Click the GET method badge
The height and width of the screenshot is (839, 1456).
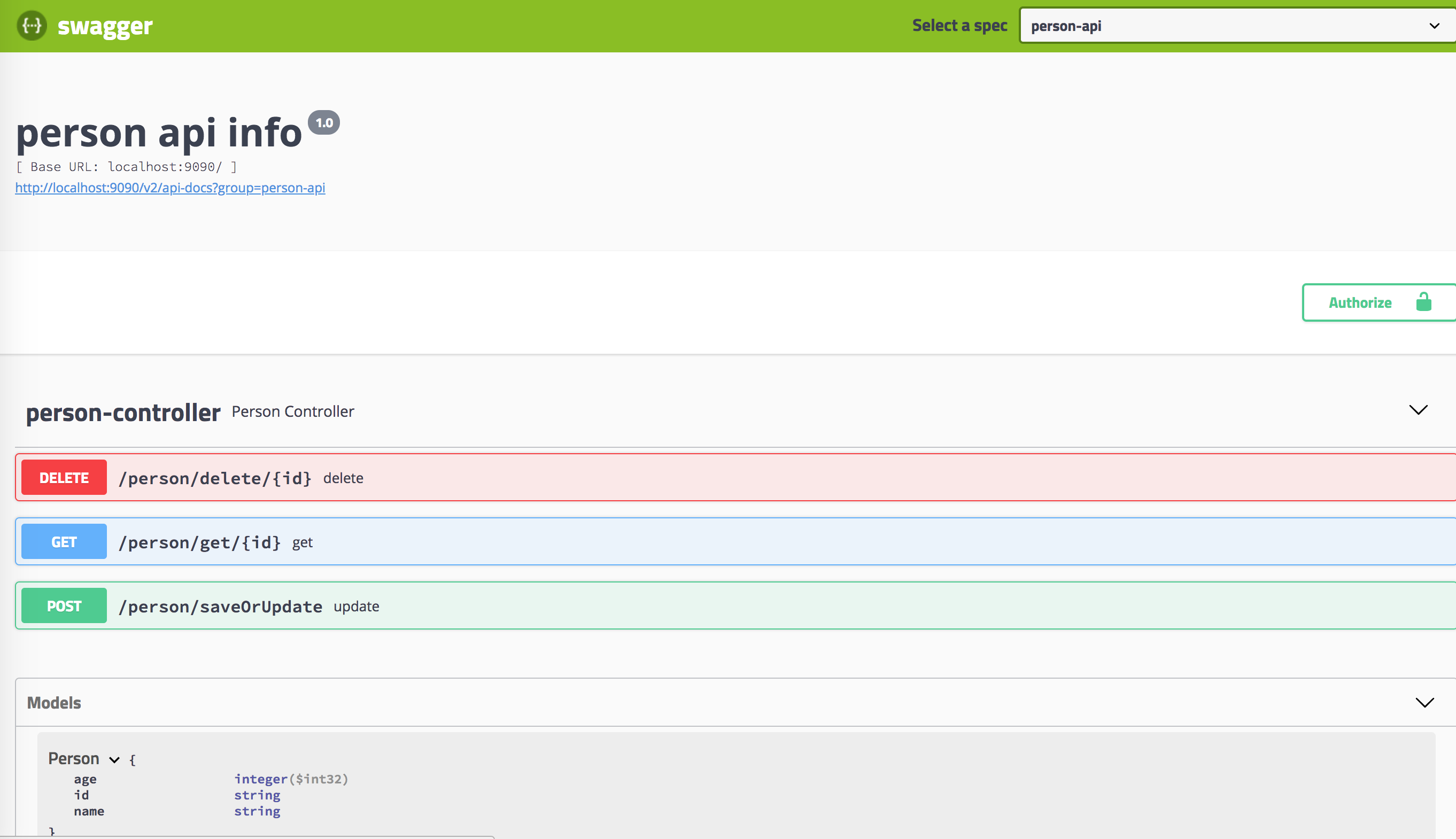pyautogui.click(x=64, y=541)
